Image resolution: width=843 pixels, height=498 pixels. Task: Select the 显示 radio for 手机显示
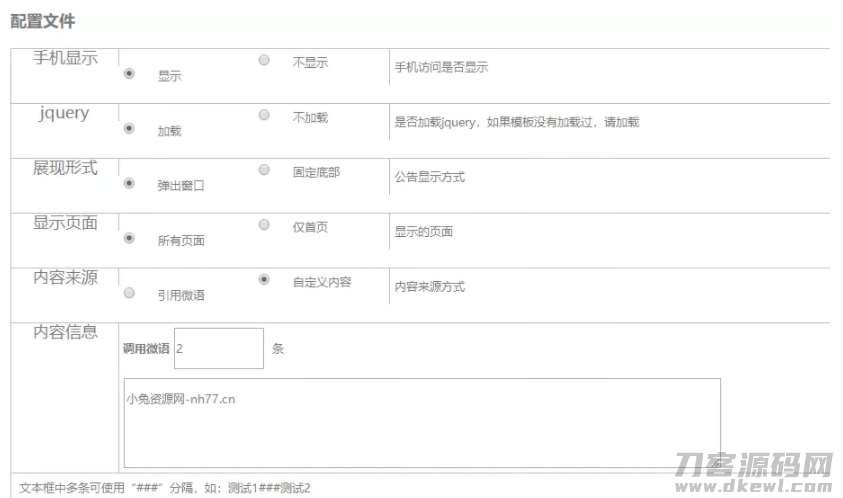129,73
